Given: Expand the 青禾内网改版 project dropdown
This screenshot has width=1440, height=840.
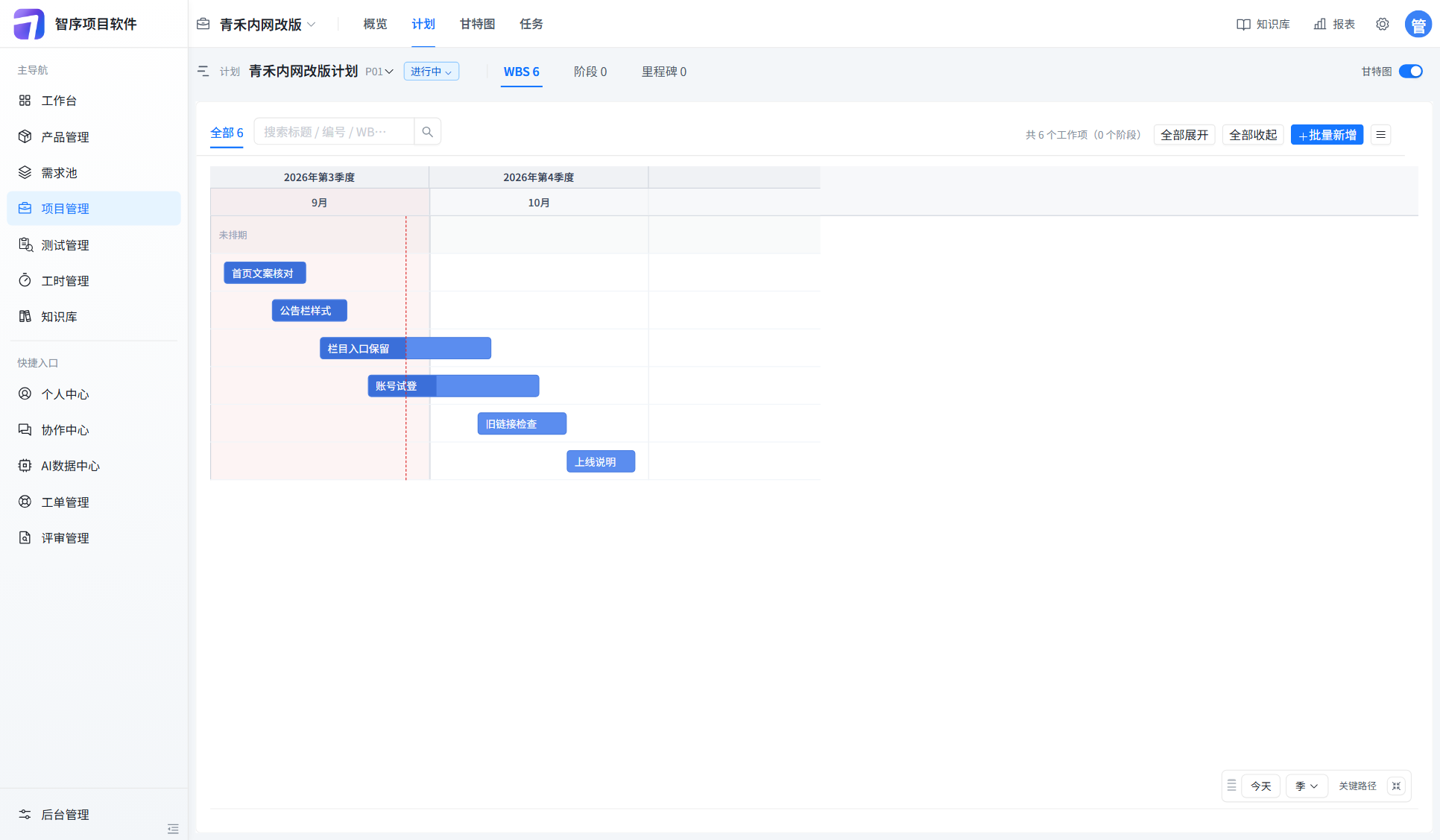Looking at the screenshot, I should 268,25.
